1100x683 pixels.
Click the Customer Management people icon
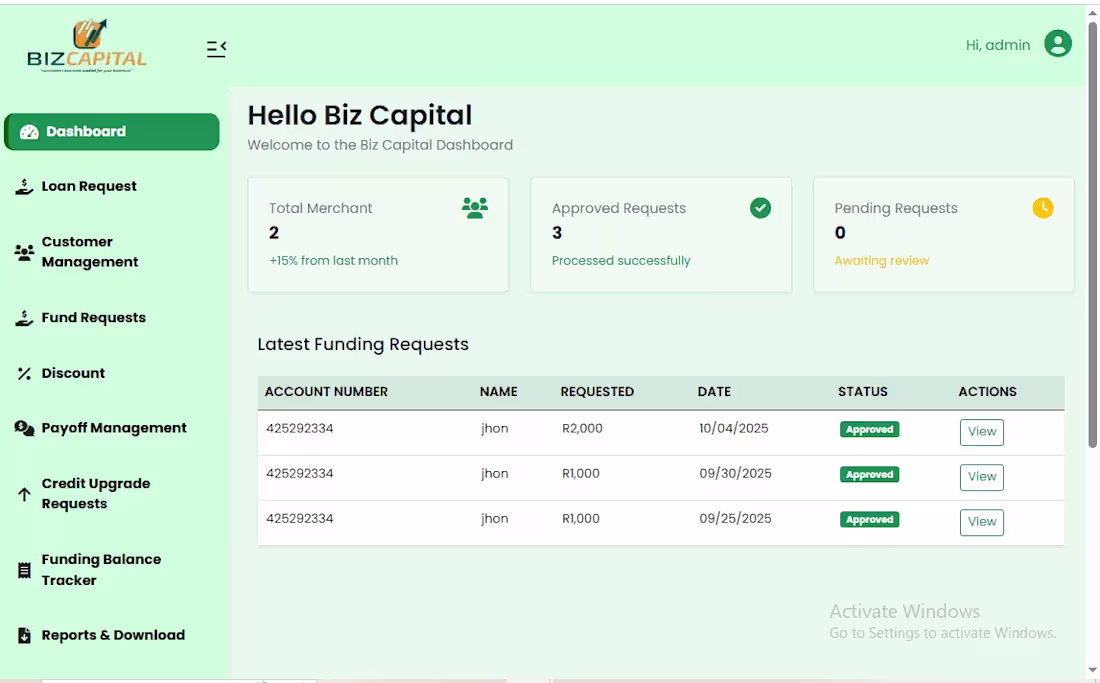[22, 251]
